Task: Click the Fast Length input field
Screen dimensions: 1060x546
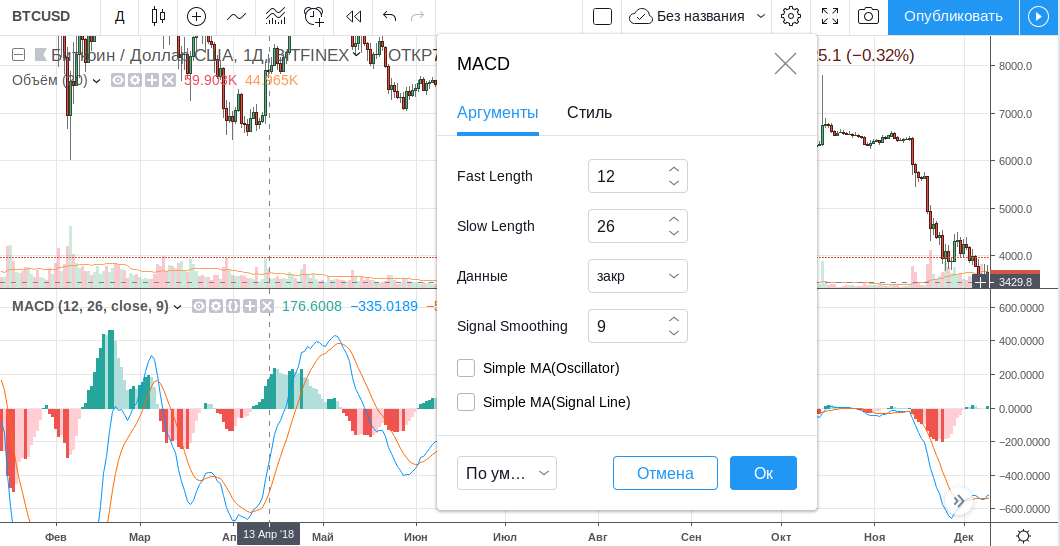Action: point(626,176)
